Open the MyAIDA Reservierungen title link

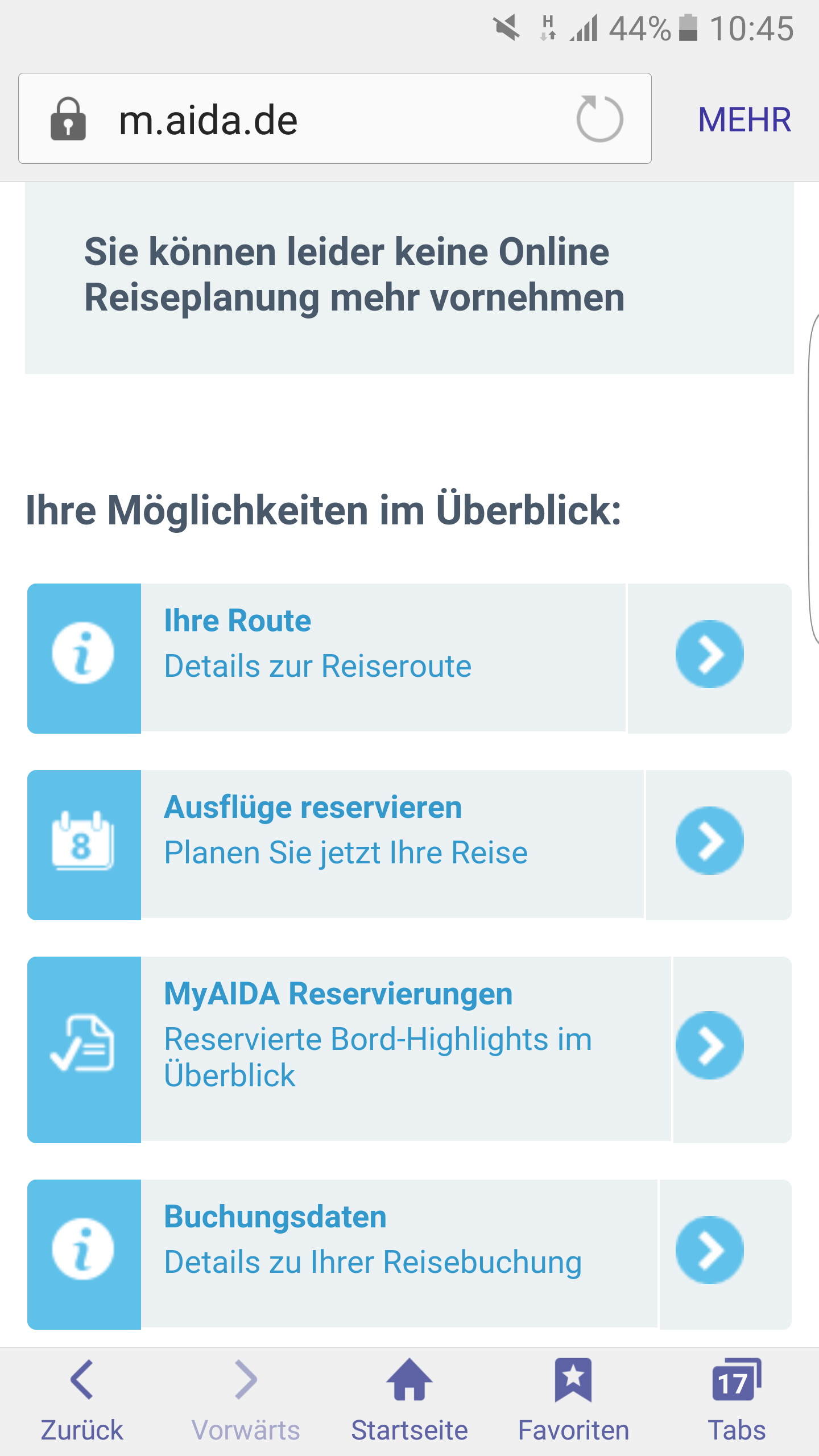click(338, 994)
